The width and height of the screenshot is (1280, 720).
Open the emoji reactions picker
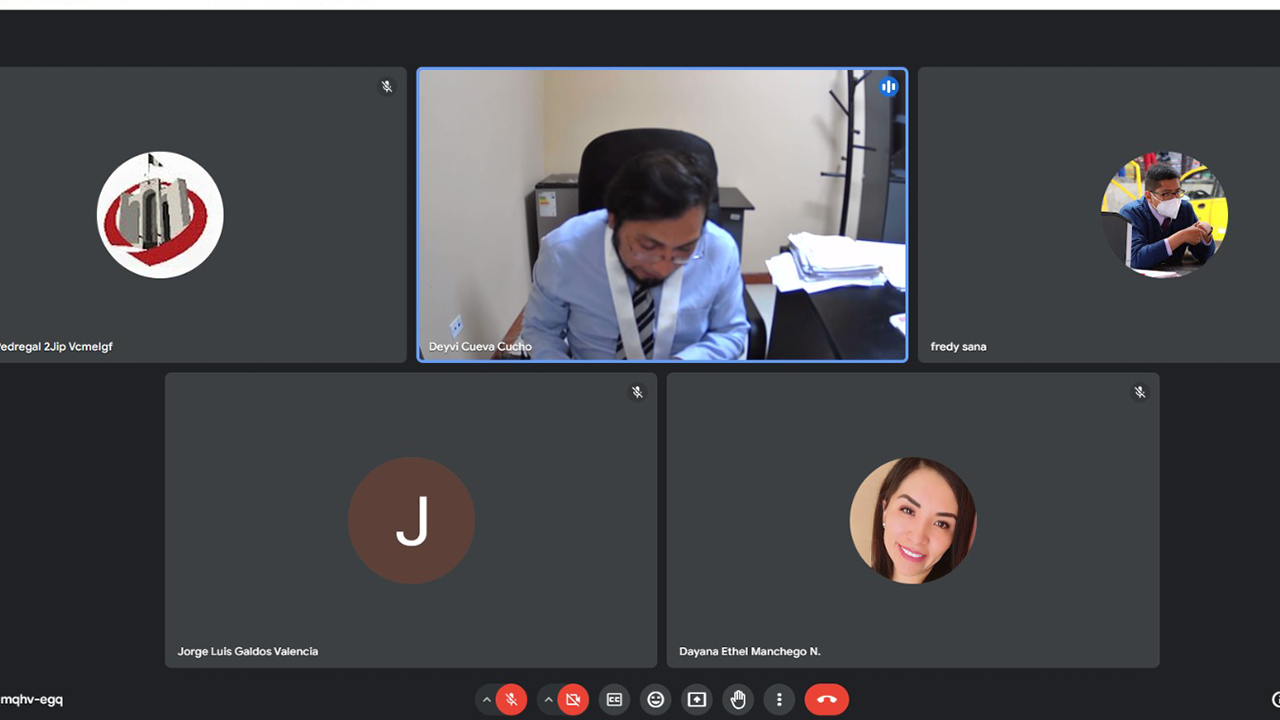(x=656, y=700)
